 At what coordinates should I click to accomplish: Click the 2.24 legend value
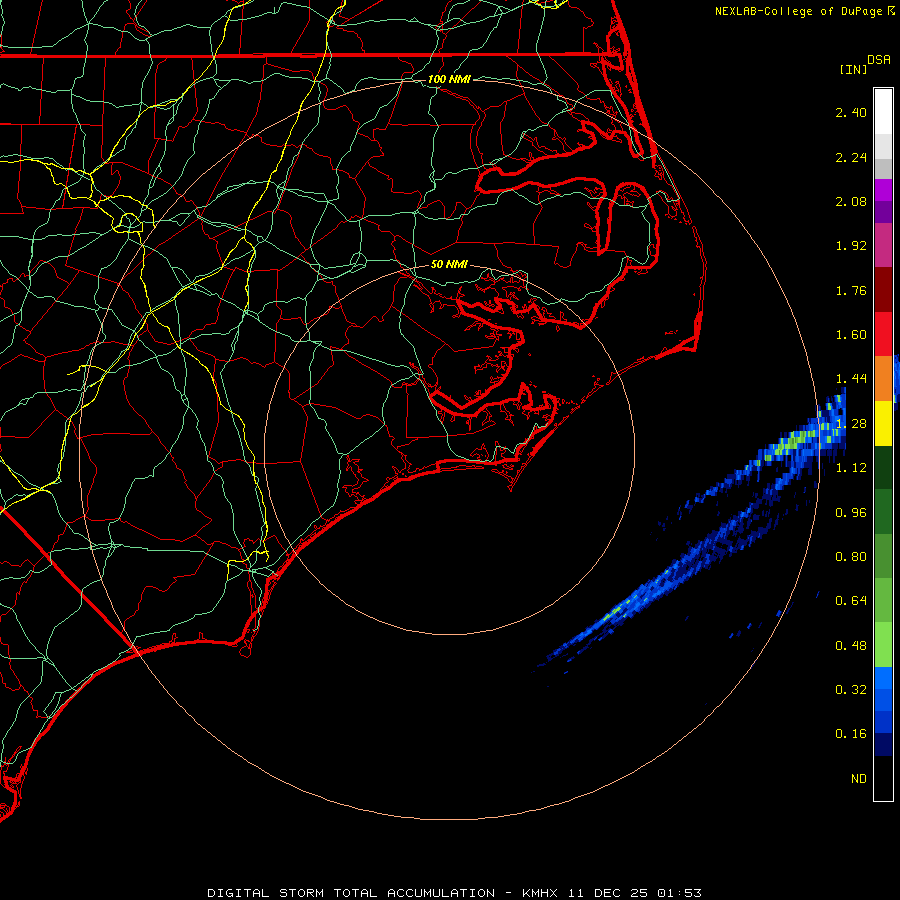851,157
